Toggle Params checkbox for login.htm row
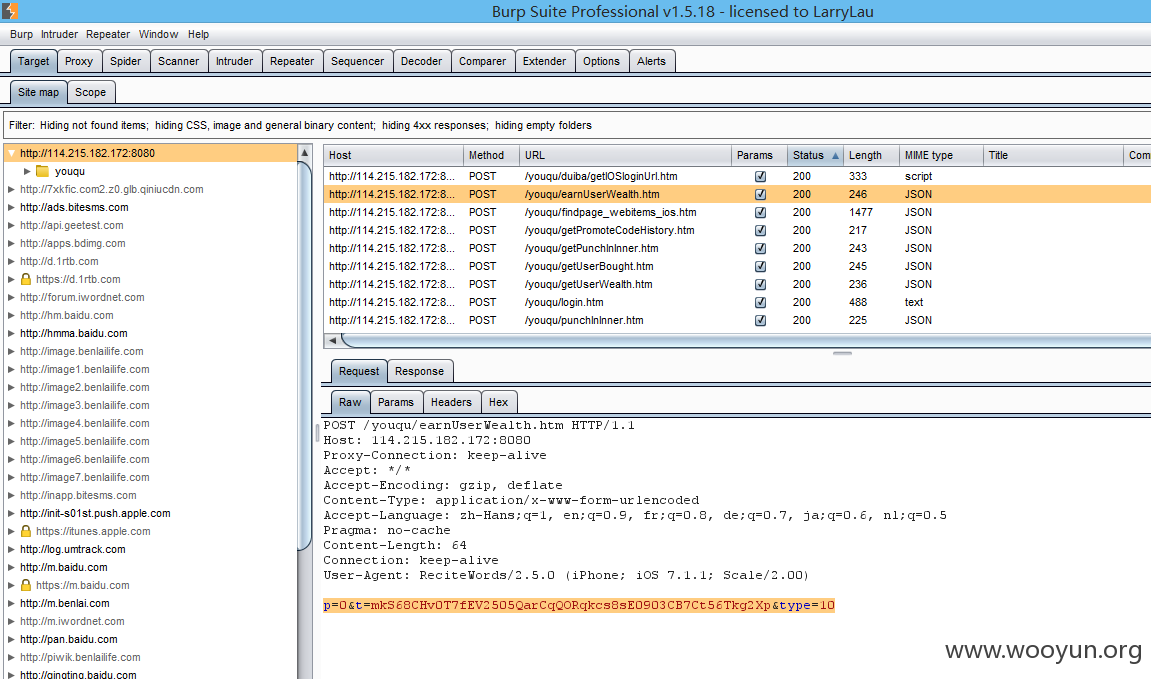 click(760, 302)
